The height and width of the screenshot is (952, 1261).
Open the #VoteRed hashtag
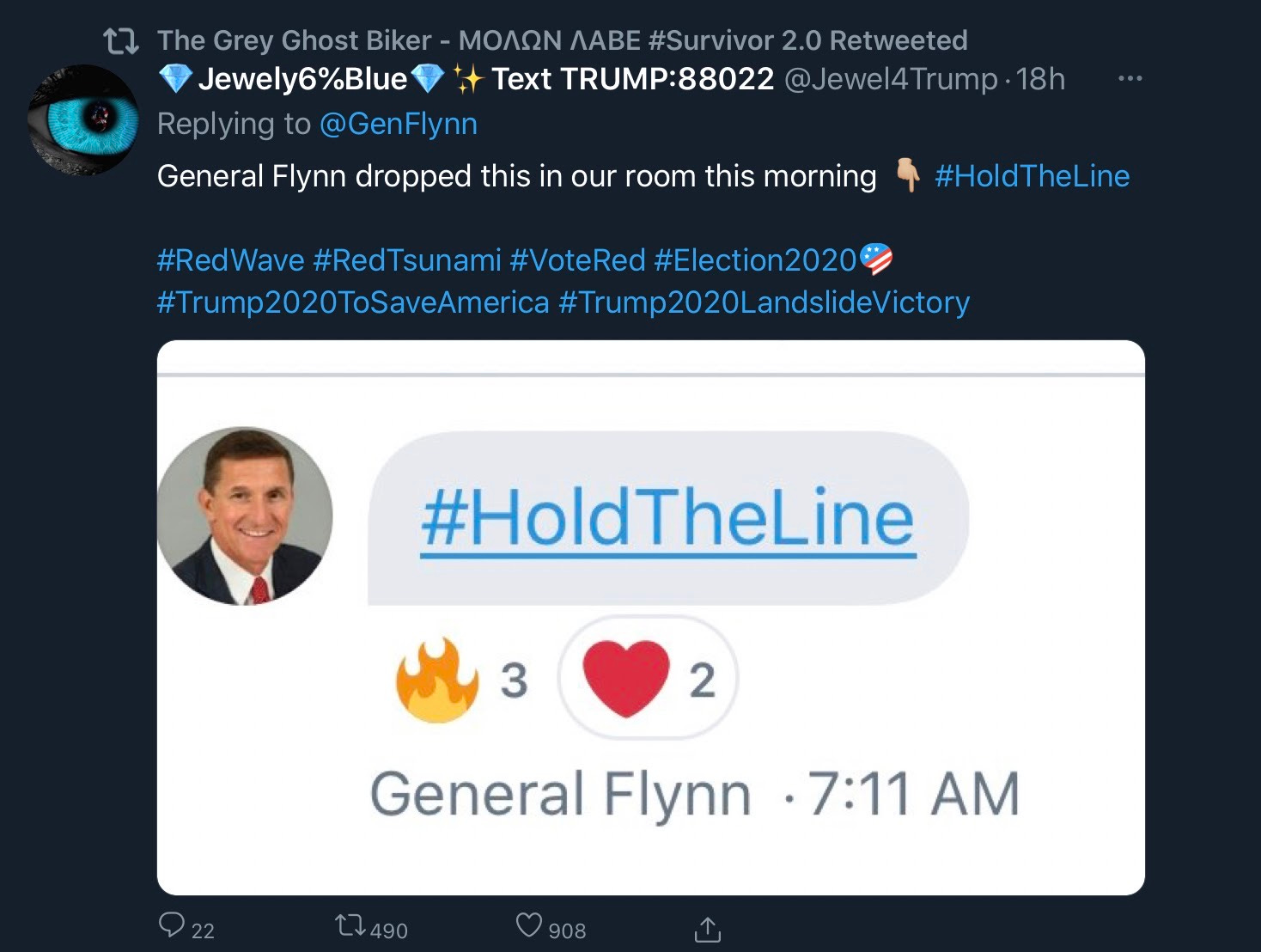(x=577, y=259)
